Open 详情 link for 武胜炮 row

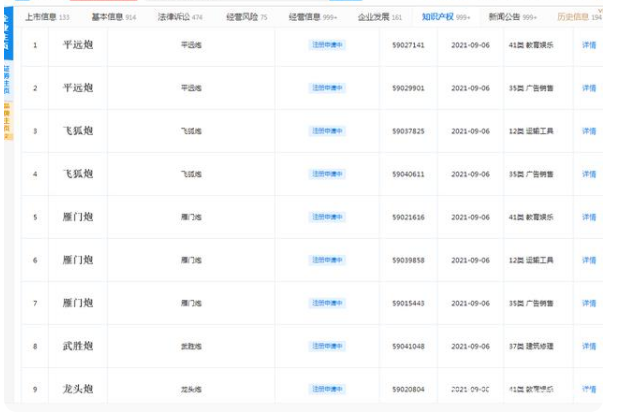coord(589,346)
